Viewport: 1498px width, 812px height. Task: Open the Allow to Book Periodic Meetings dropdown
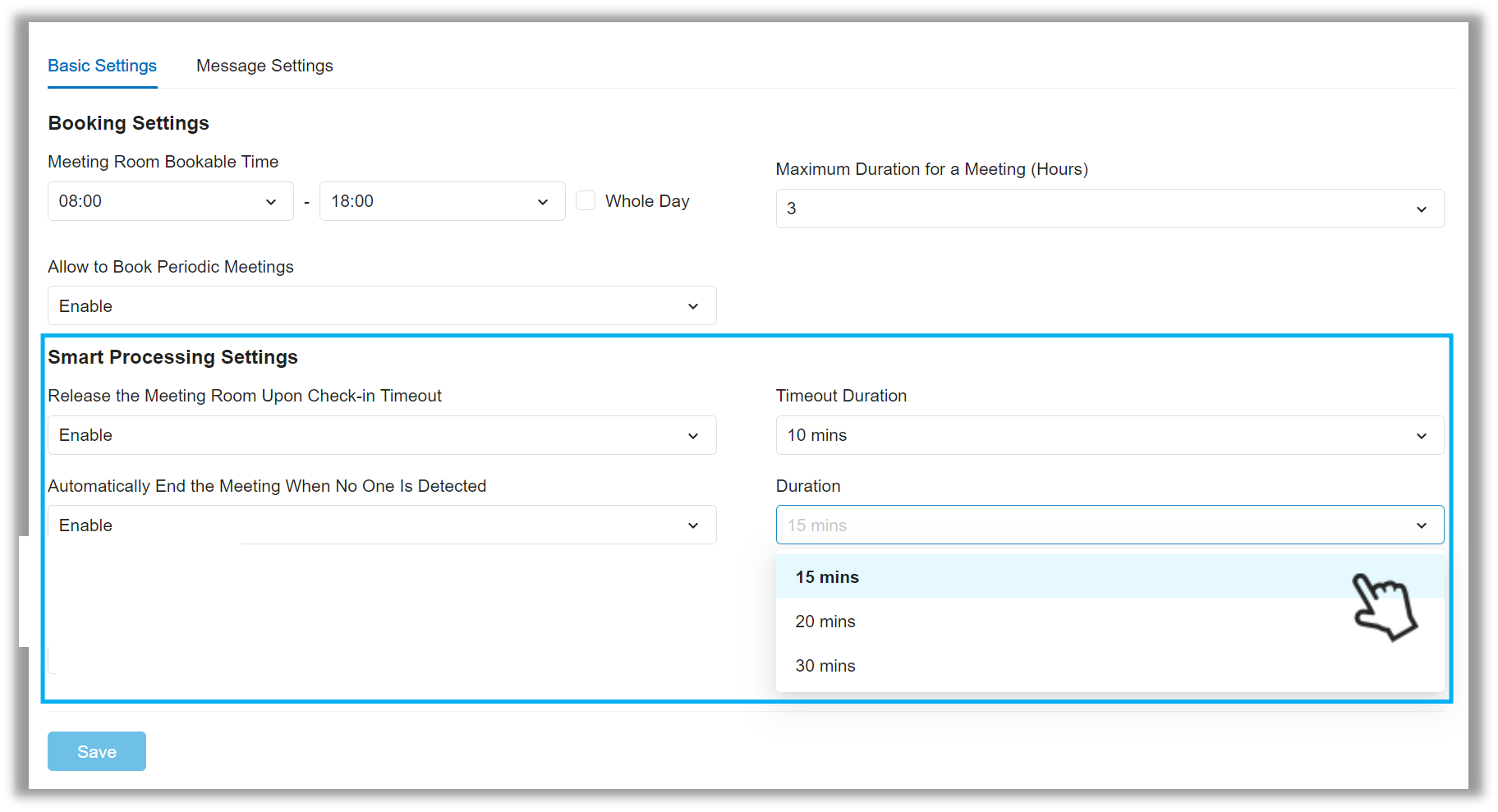click(x=381, y=305)
